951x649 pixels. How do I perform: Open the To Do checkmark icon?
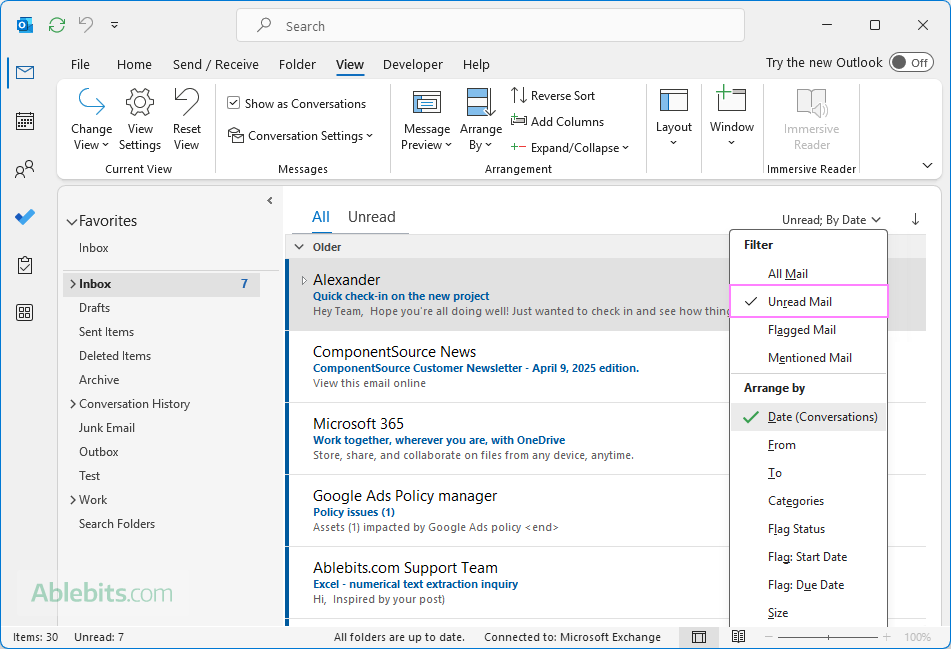[25, 217]
